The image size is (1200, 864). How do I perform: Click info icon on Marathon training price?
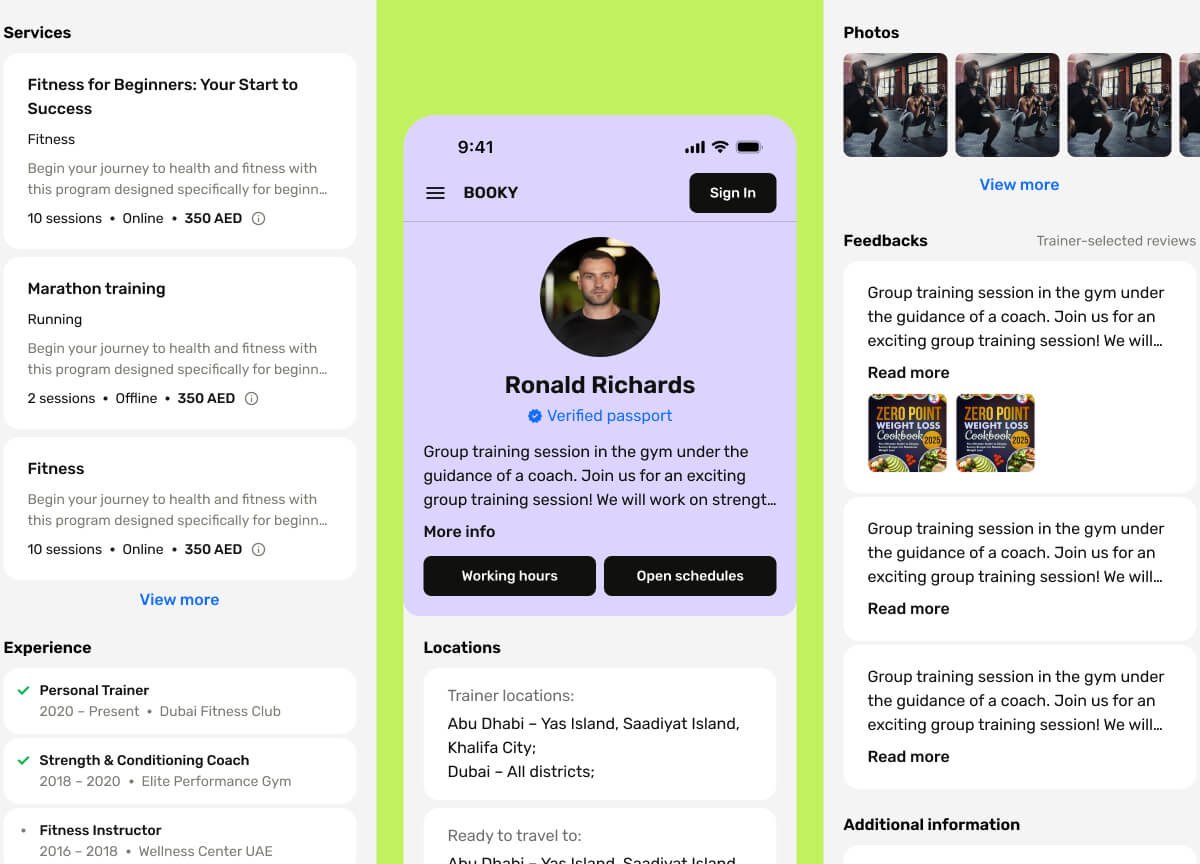tap(251, 398)
